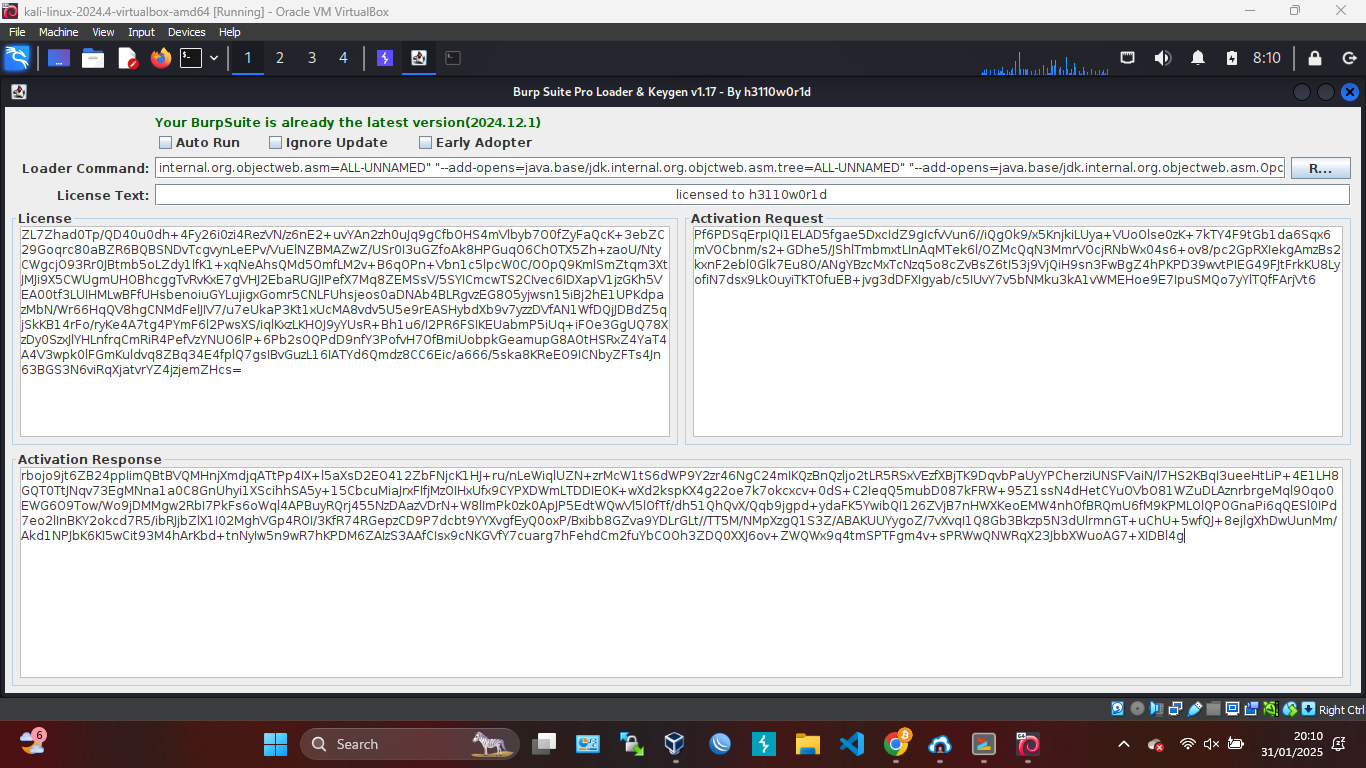The height and width of the screenshot is (768, 1366).
Task: Click in the Activation Response text area
Action: click(x=681, y=573)
